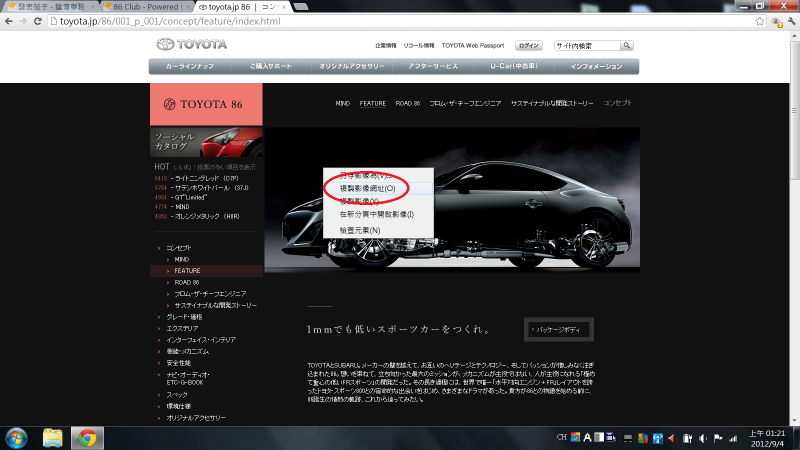This screenshot has width=800, height=450.
Task: Close the toyota.jp 86 tab
Action: tap(284, 7)
